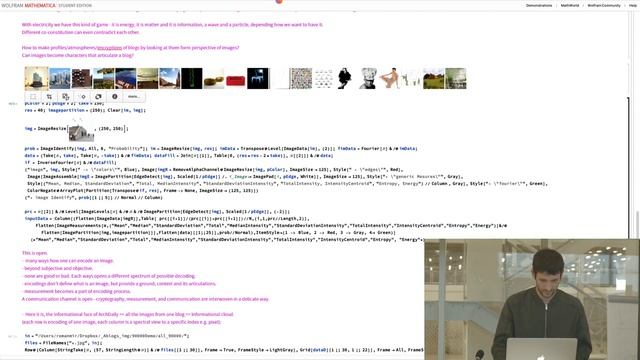Click the 'prob = ImageIdentify' code line
640x360 pixels.
tap(221, 149)
